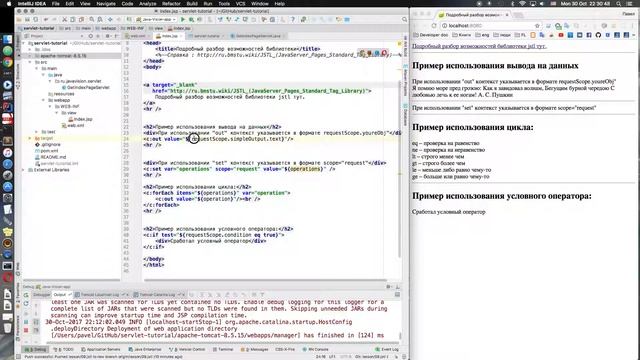Image resolution: width=640 pixels, height=360 pixels.
Task: Expand the target folder node
Action: [30, 138]
